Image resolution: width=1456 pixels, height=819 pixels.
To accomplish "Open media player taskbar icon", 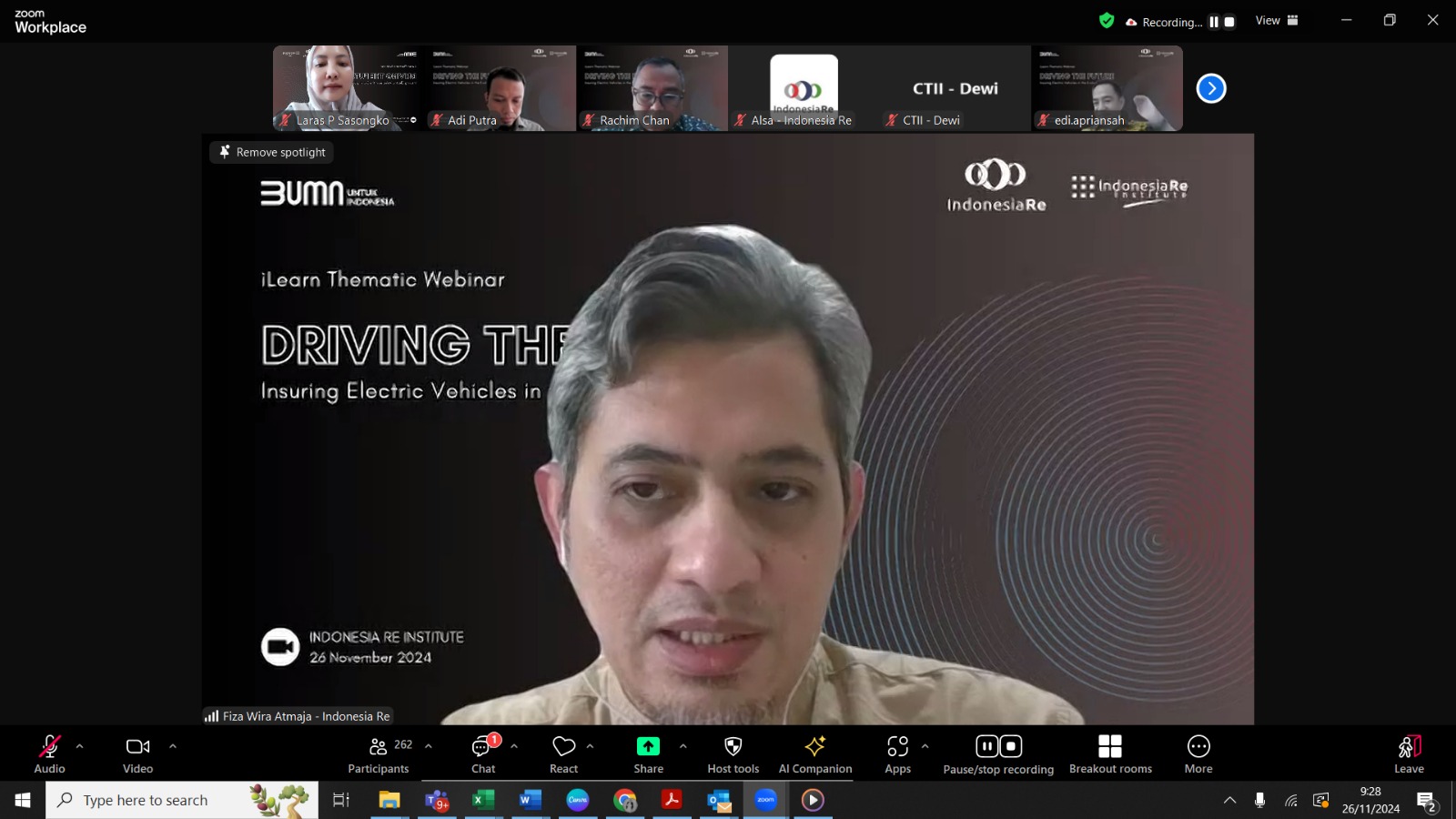I will coord(813,800).
